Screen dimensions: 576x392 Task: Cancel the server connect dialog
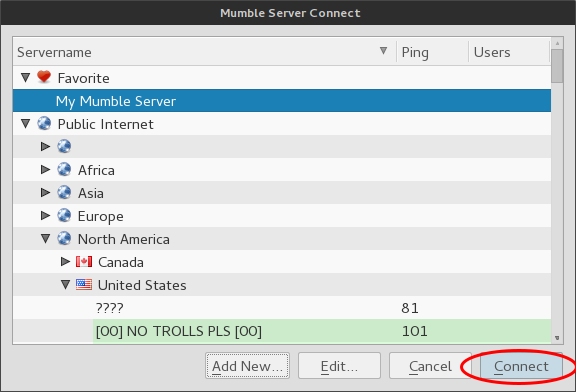point(430,366)
